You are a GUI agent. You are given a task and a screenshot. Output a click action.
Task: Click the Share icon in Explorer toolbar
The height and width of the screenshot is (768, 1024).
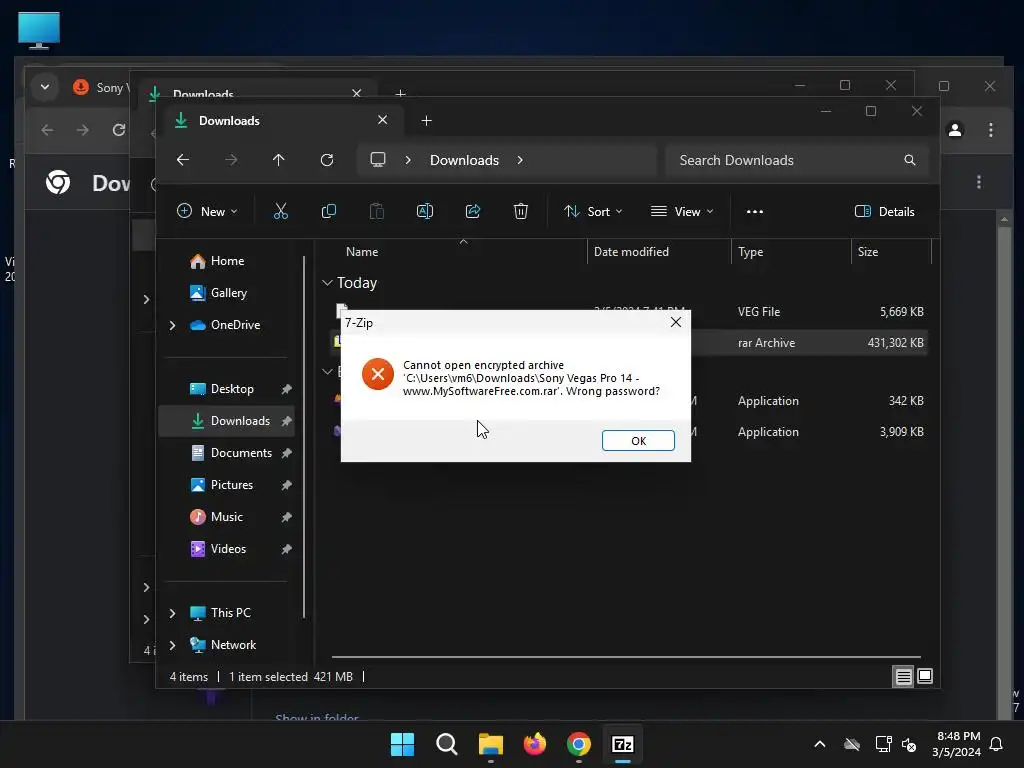click(473, 212)
